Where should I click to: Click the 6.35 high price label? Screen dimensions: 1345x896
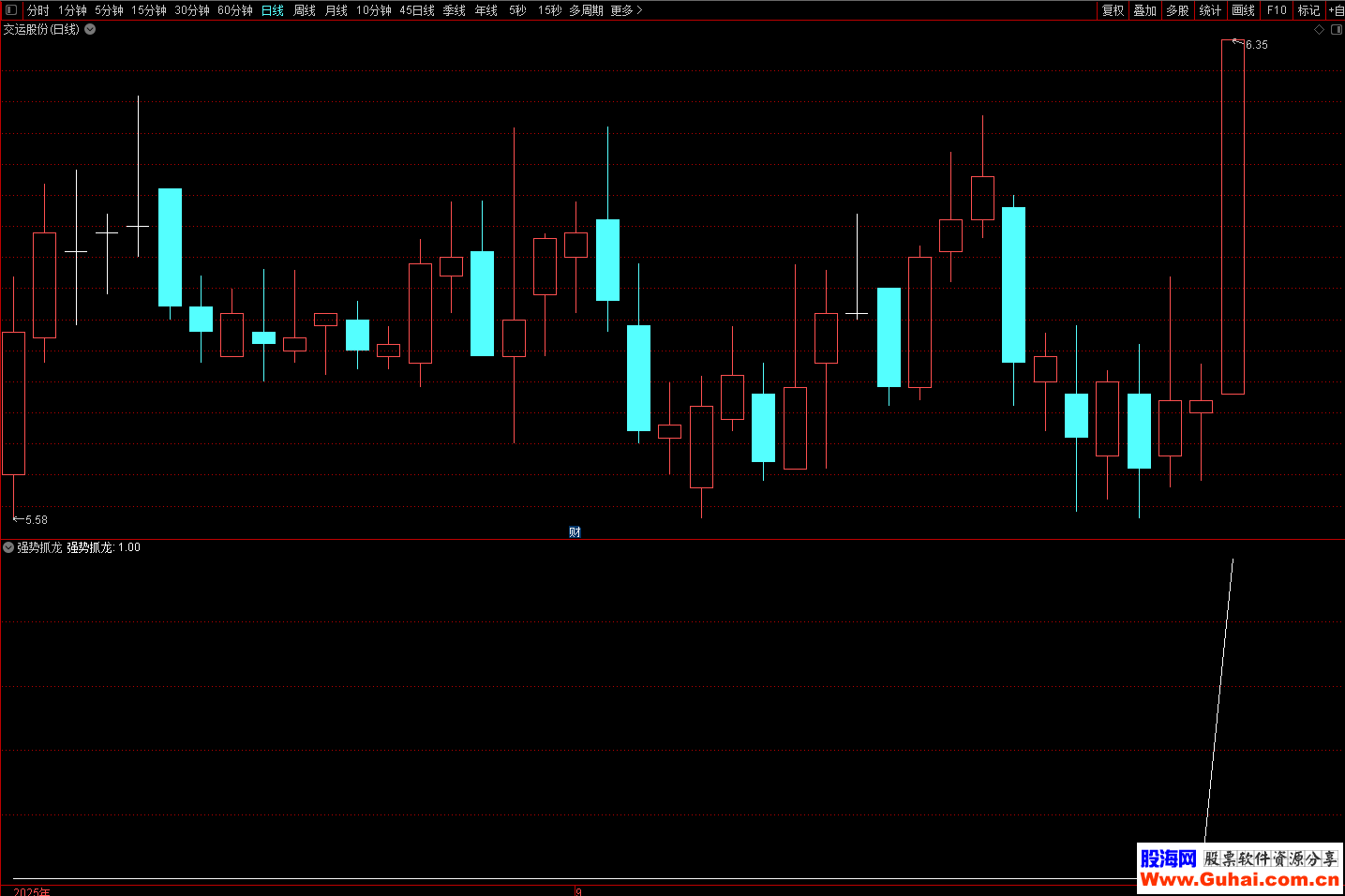click(x=1256, y=45)
